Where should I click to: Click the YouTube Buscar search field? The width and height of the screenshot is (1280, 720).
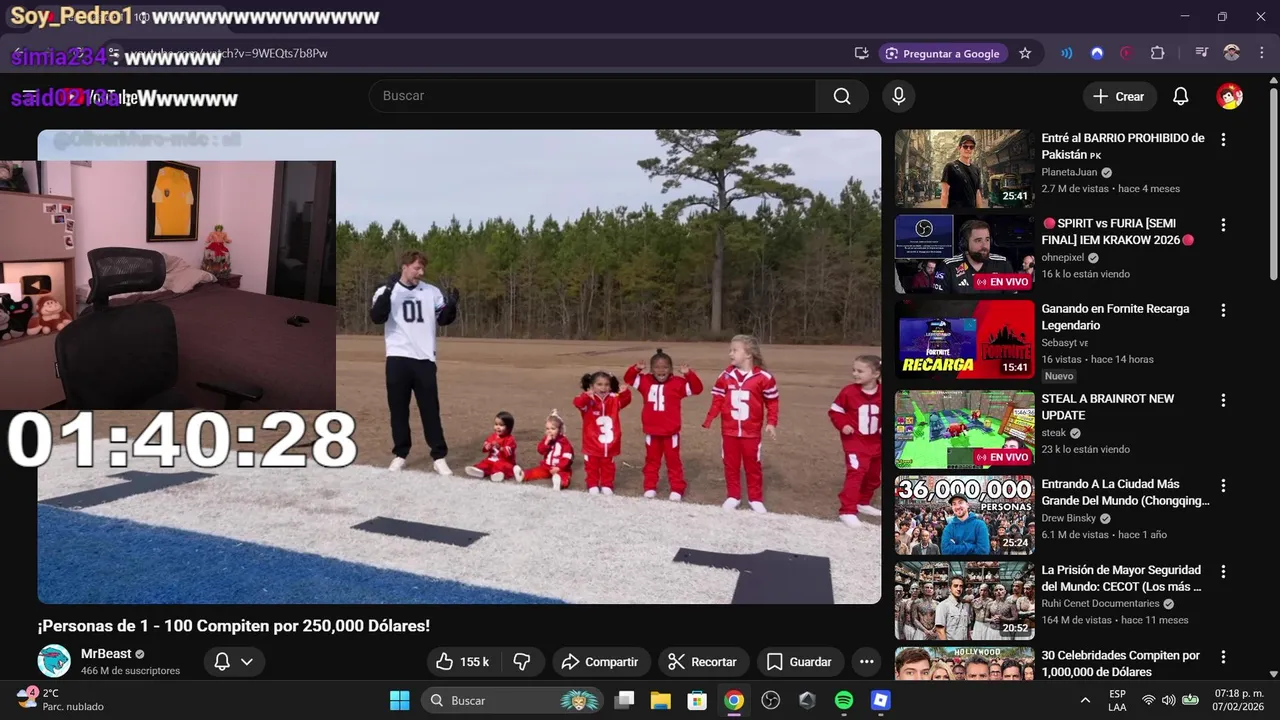(x=593, y=96)
